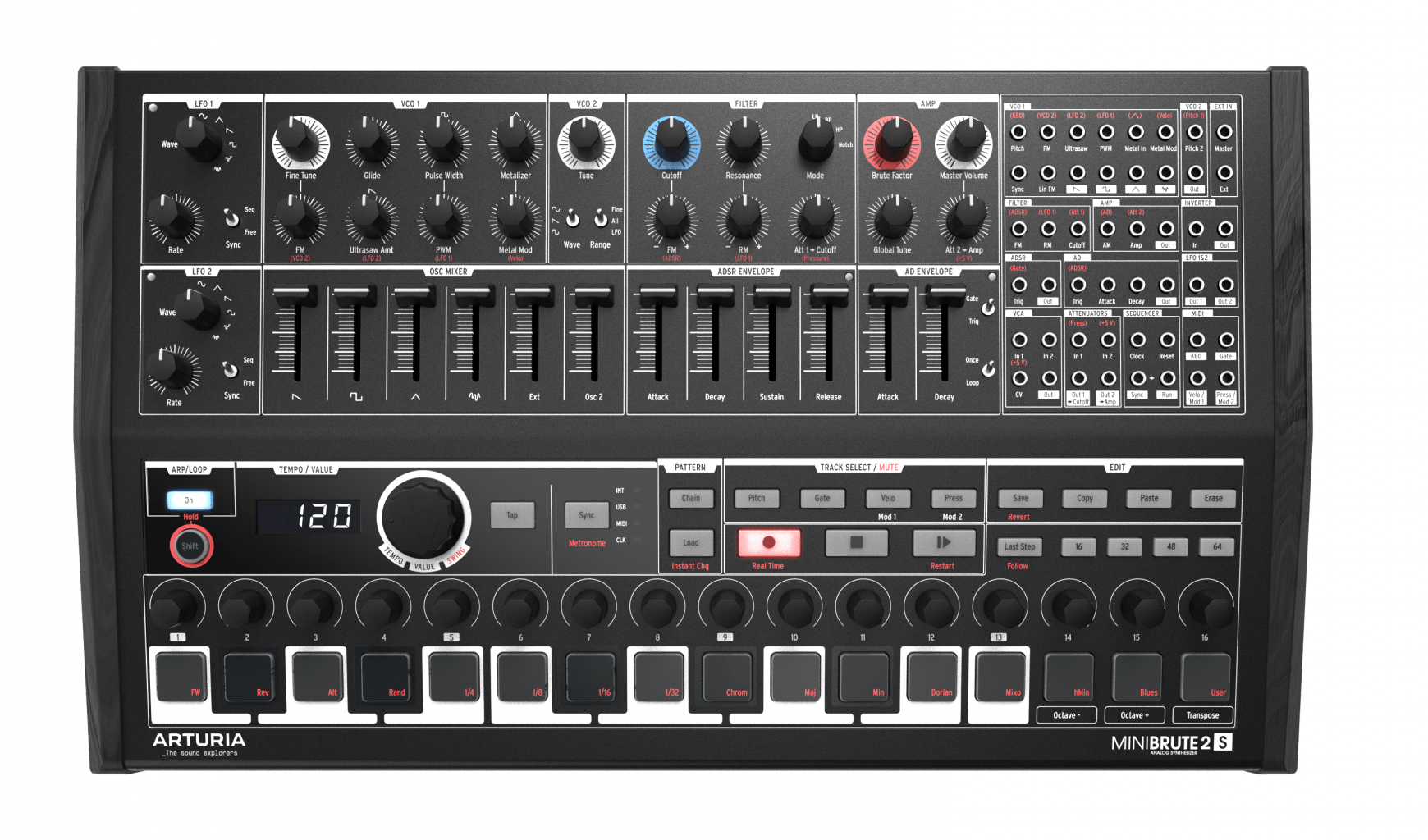1428x840 pixels.
Task: Tap the User scale pad
Action: (1206, 677)
